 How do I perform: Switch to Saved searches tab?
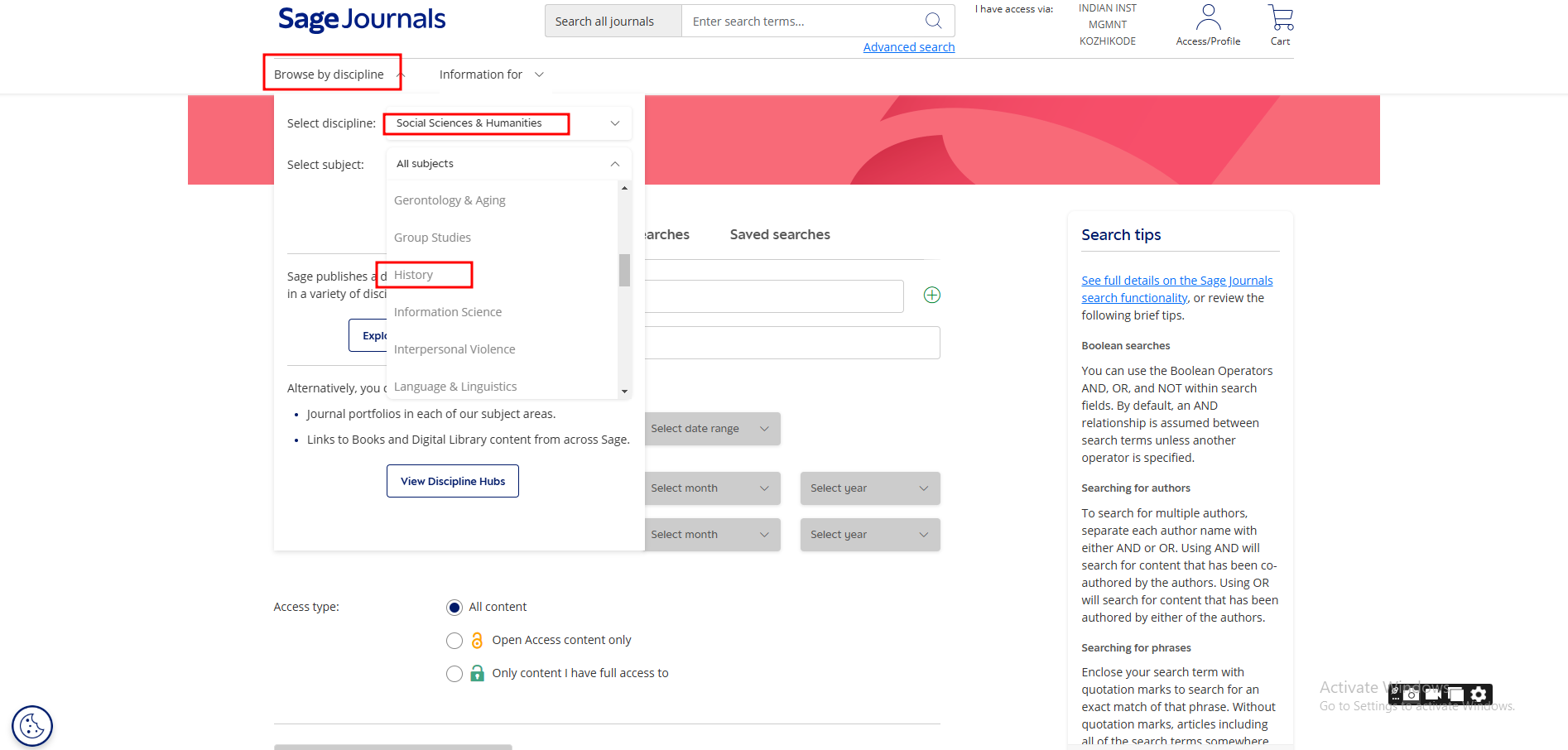pos(779,235)
